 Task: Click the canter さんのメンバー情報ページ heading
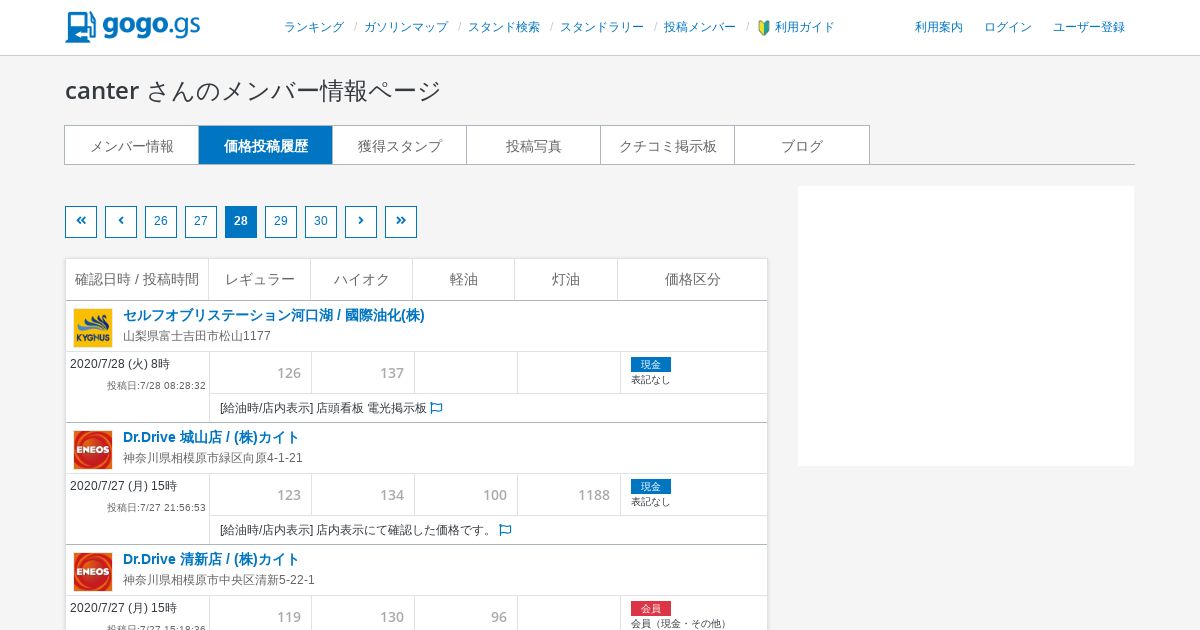[x=253, y=90]
